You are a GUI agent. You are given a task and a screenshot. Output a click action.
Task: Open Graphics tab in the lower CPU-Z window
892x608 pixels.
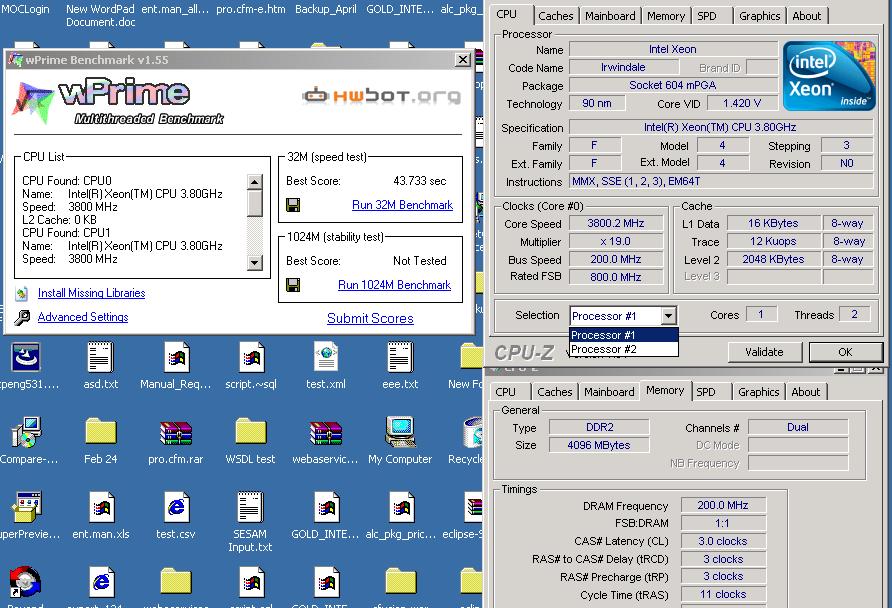(x=758, y=392)
